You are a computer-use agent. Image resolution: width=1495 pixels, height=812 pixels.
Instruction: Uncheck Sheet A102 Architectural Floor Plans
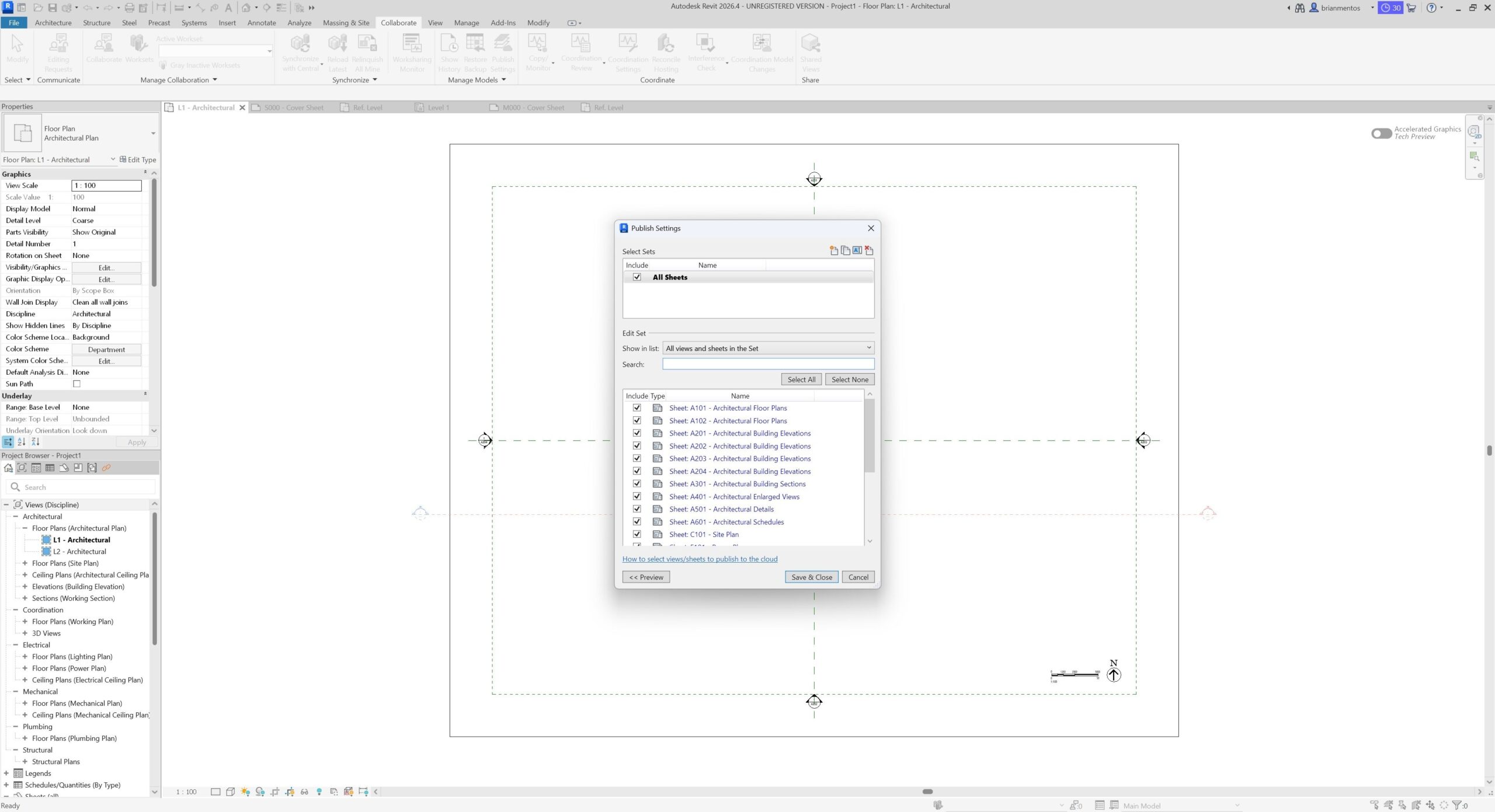pyautogui.click(x=637, y=421)
